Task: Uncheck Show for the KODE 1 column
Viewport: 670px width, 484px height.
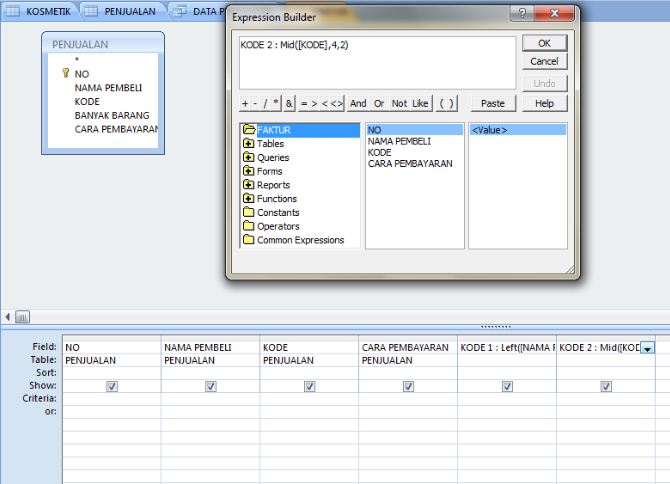Action: [507, 386]
